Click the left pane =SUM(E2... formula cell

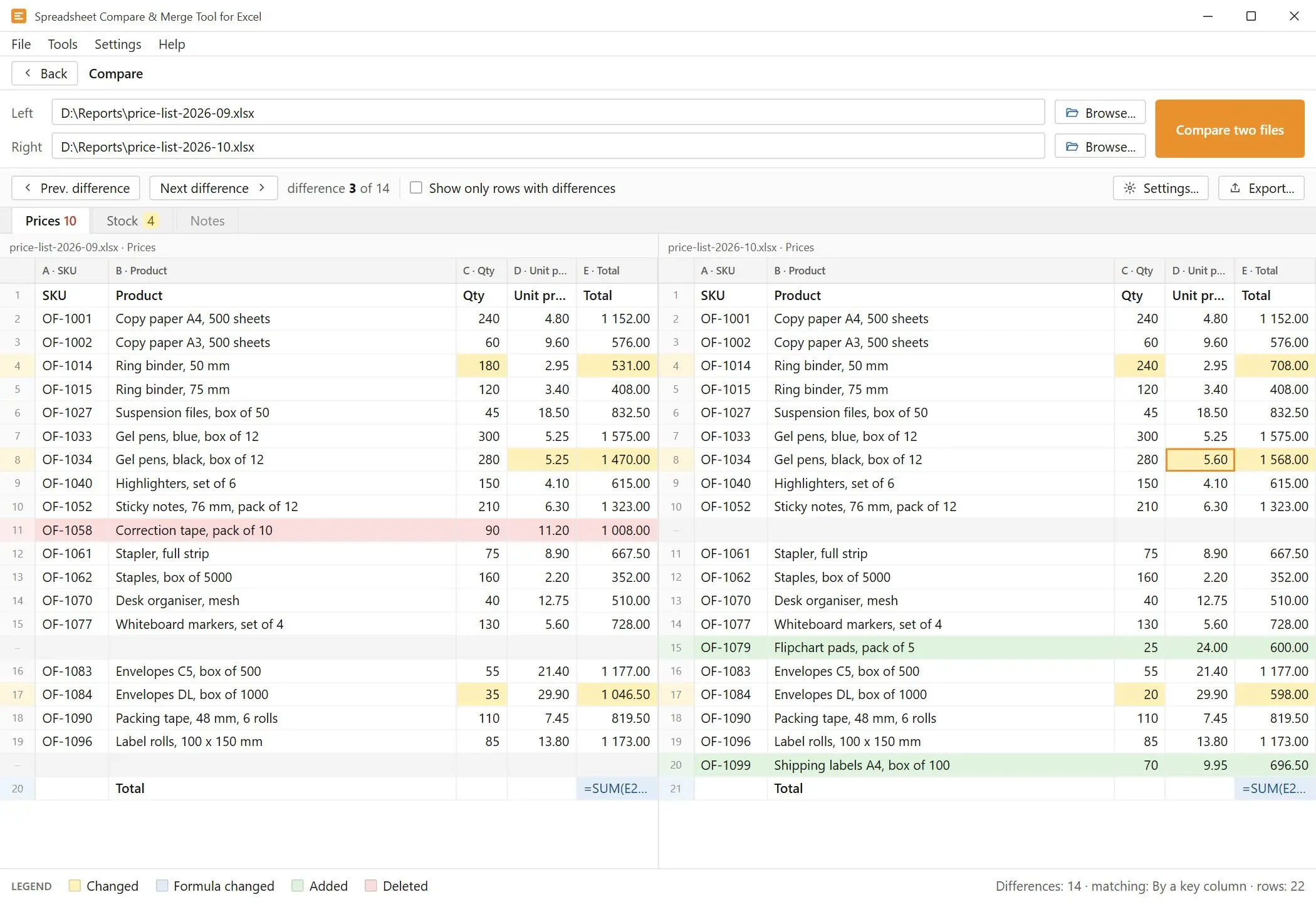[x=617, y=789]
